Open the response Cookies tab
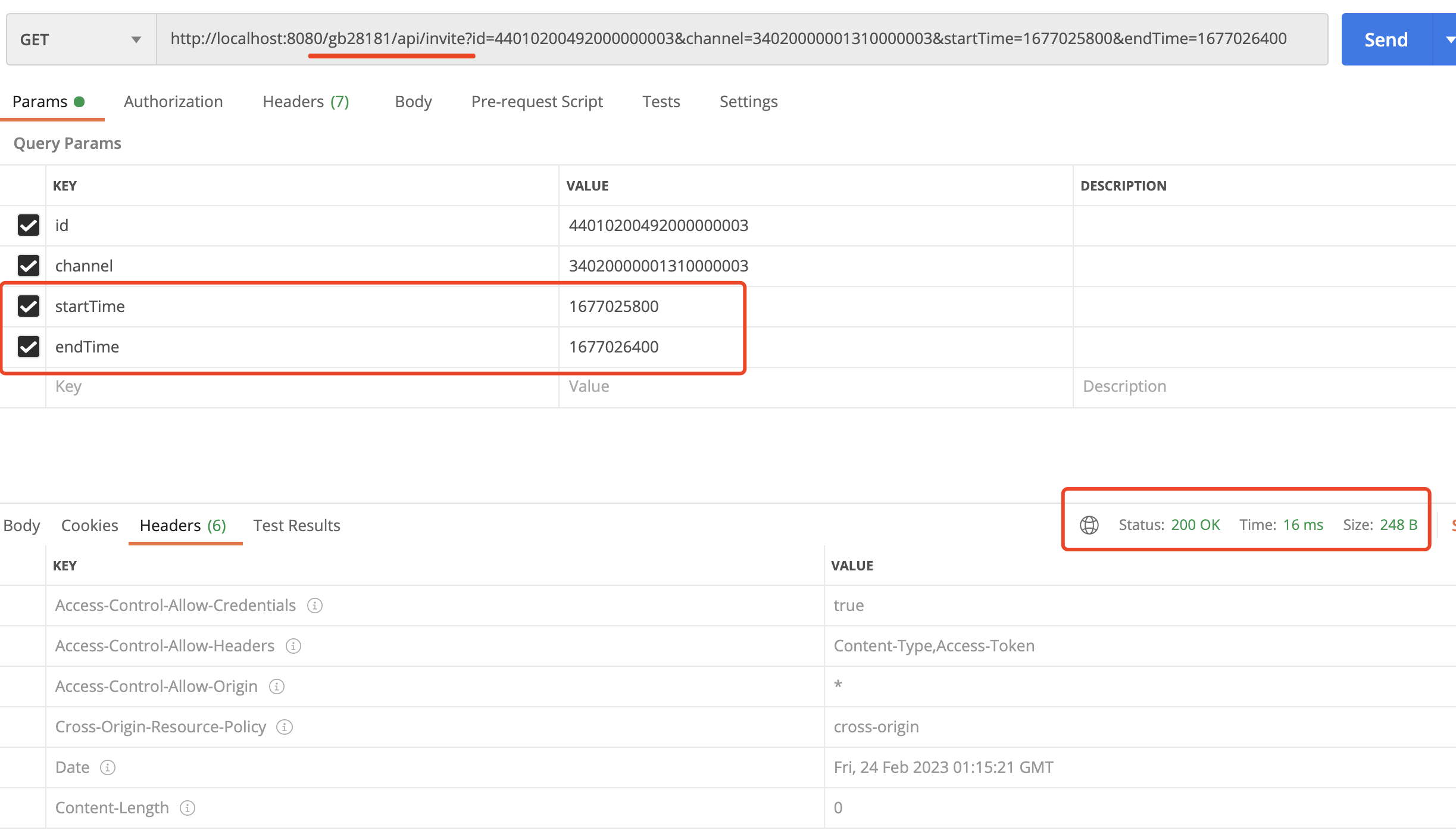 89,525
